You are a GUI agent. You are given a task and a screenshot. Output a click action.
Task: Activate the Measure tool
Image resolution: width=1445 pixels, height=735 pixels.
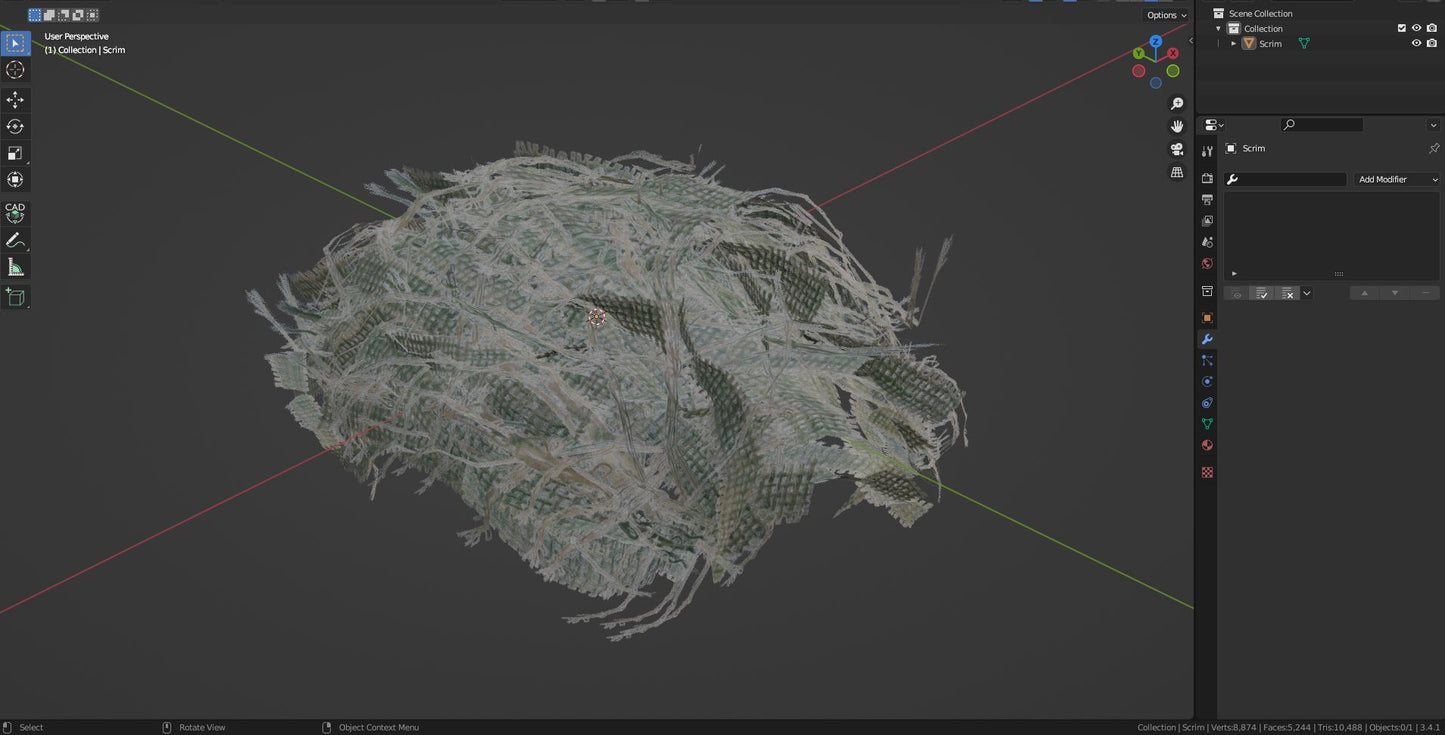pos(15,267)
